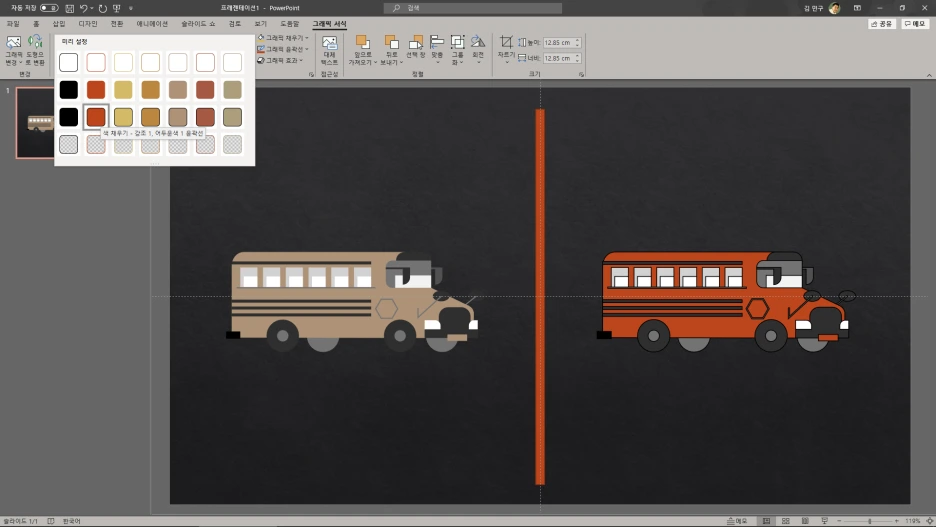Switch to Normal view icon in status bar
936x527 pixels.
766,521
